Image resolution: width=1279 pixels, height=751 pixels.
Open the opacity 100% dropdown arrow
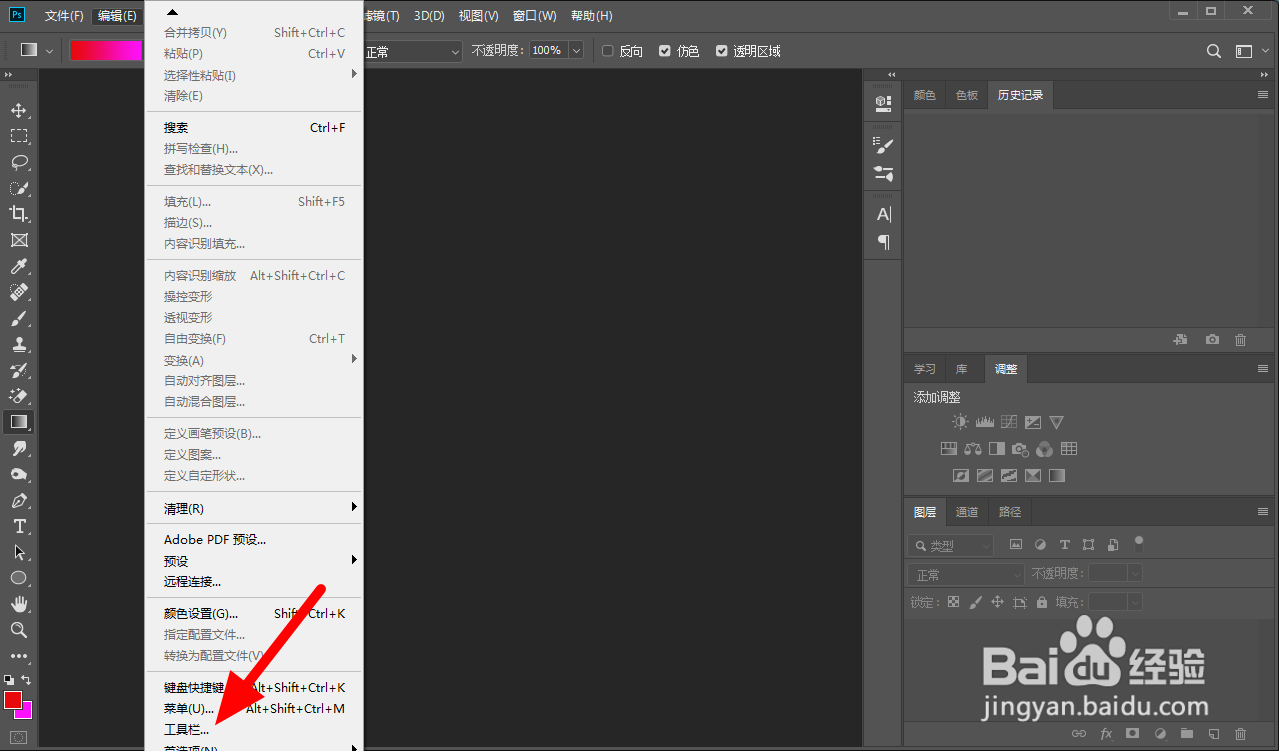pyautogui.click(x=576, y=51)
